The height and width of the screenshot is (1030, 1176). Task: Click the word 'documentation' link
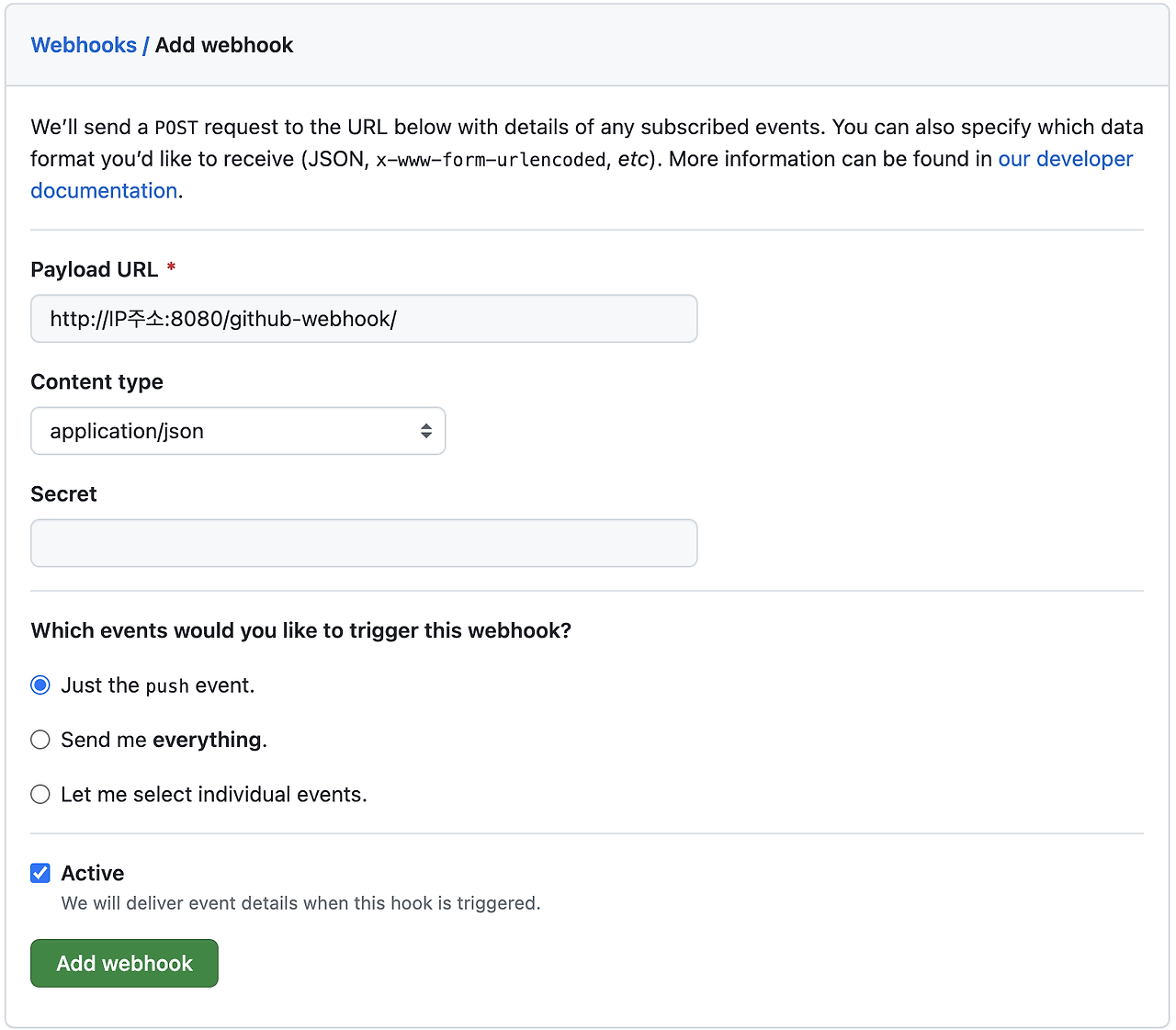pos(104,190)
